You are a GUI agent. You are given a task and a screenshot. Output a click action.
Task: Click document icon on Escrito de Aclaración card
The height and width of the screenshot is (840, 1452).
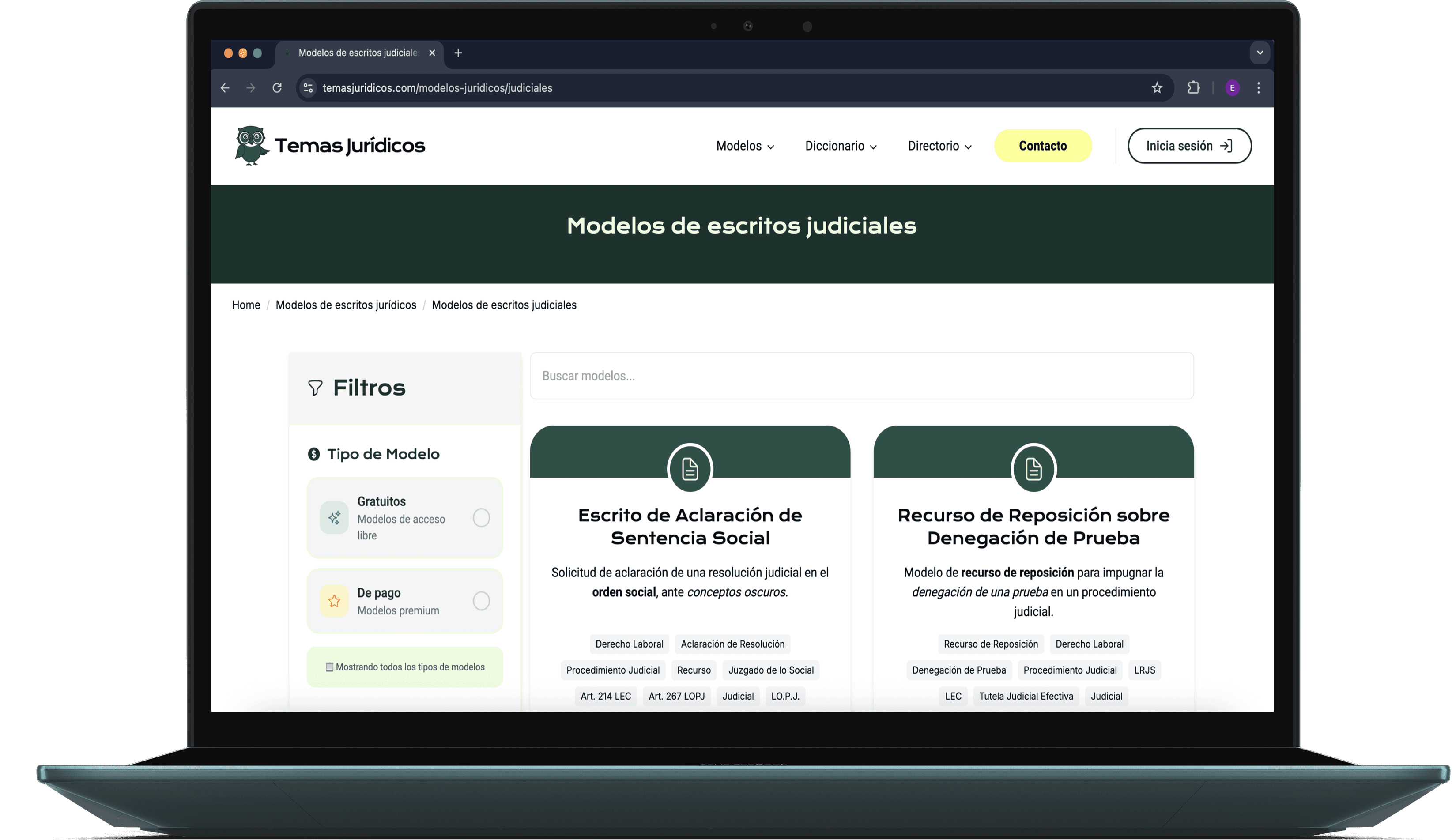(690, 469)
